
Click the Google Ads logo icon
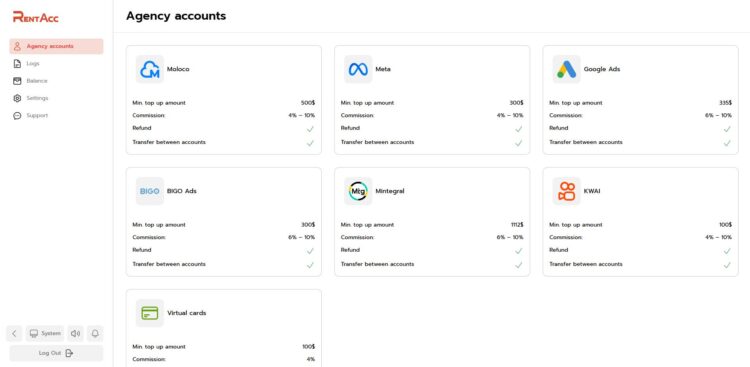coord(567,69)
